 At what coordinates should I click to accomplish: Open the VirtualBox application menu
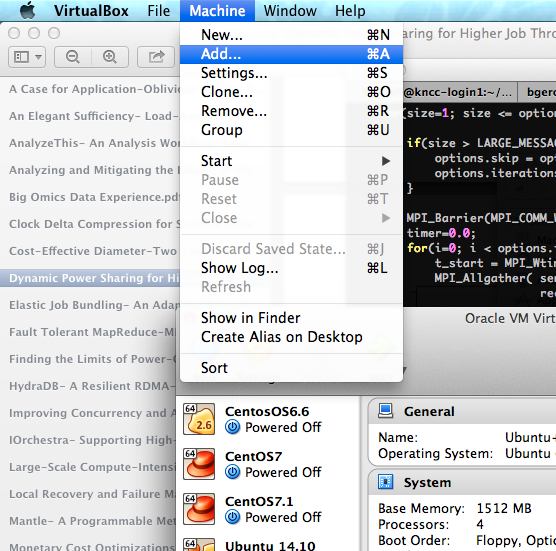click(91, 11)
